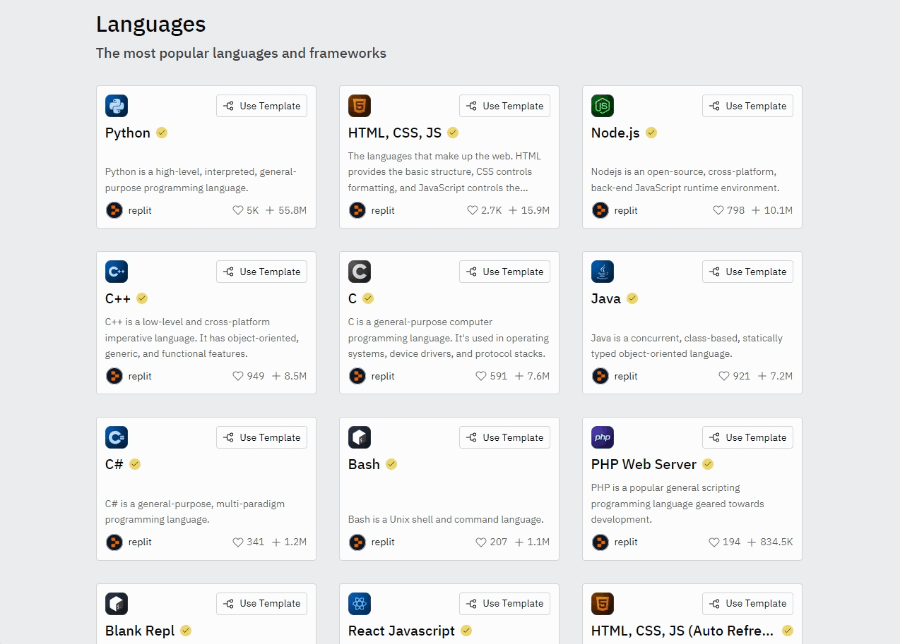This screenshot has width=900, height=644.
Task: Click the HTML5 logo on the HTML, CSS, JS card
Action: click(359, 106)
